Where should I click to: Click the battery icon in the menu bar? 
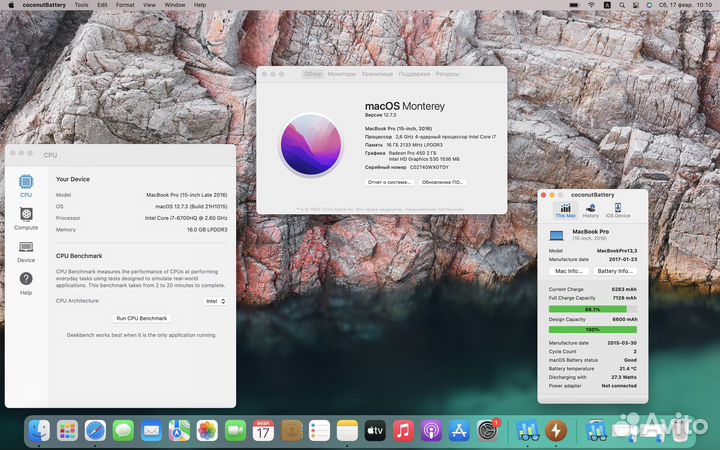click(x=574, y=5)
